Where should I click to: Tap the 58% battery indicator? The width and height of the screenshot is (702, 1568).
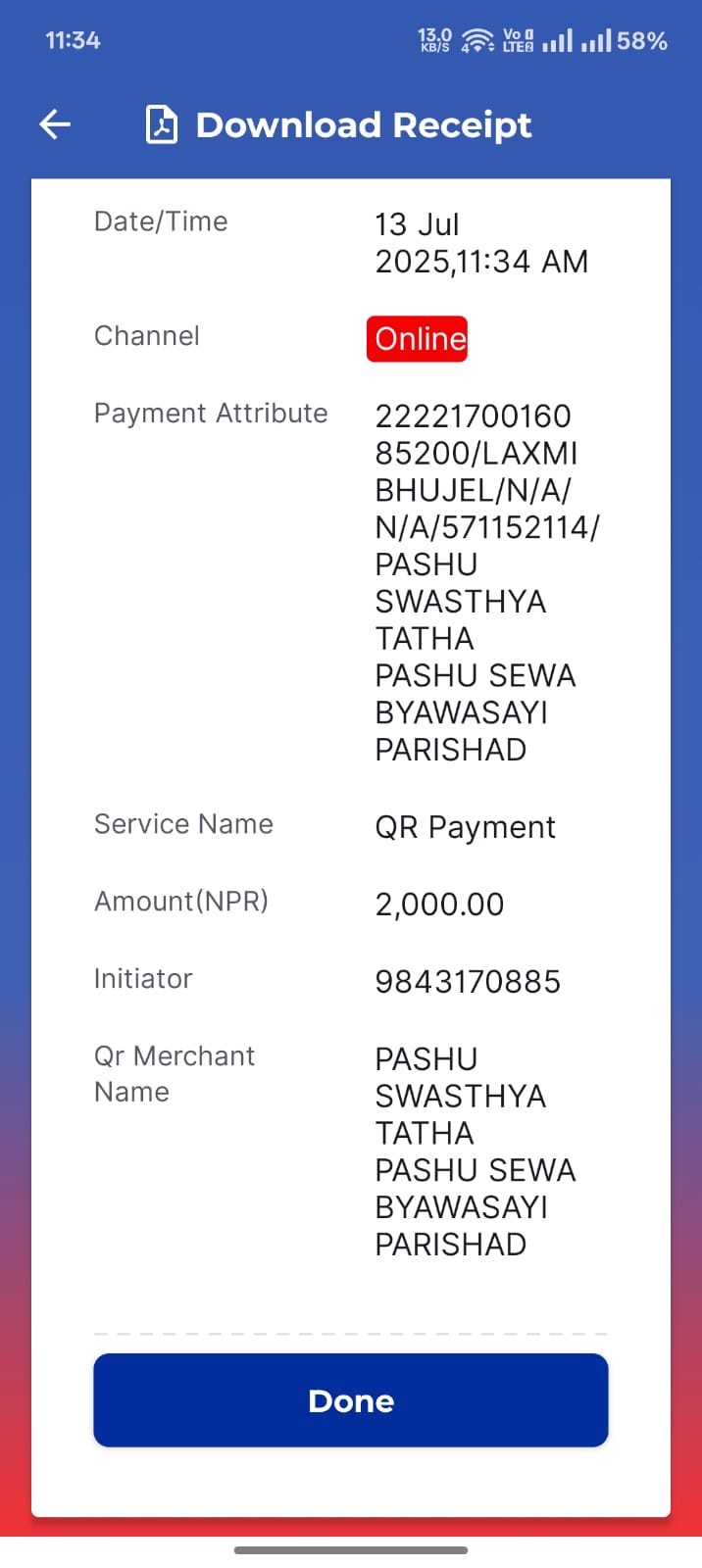pyautogui.click(x=642, y=40)
